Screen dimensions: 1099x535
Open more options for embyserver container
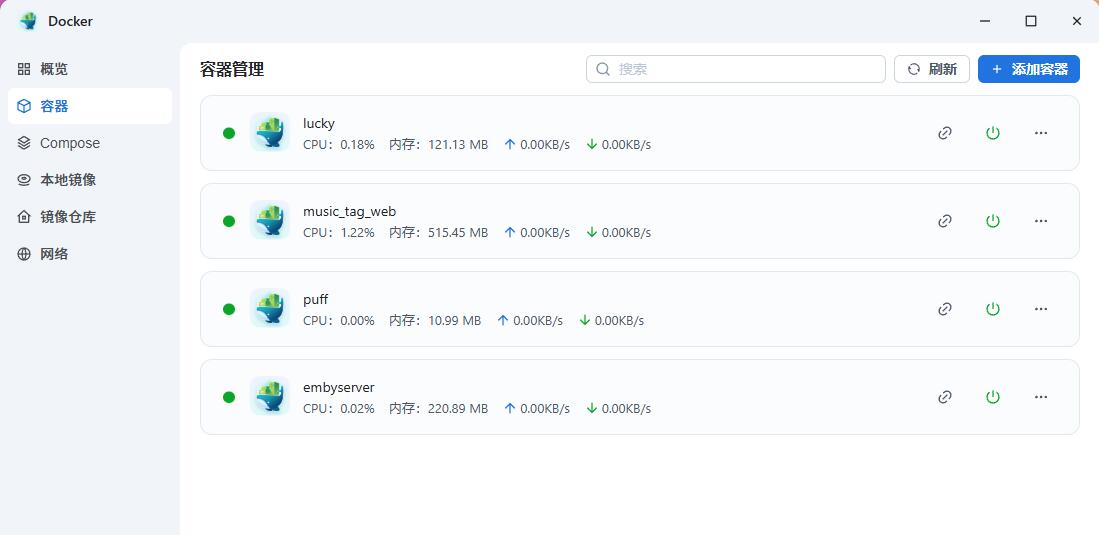1041,397
